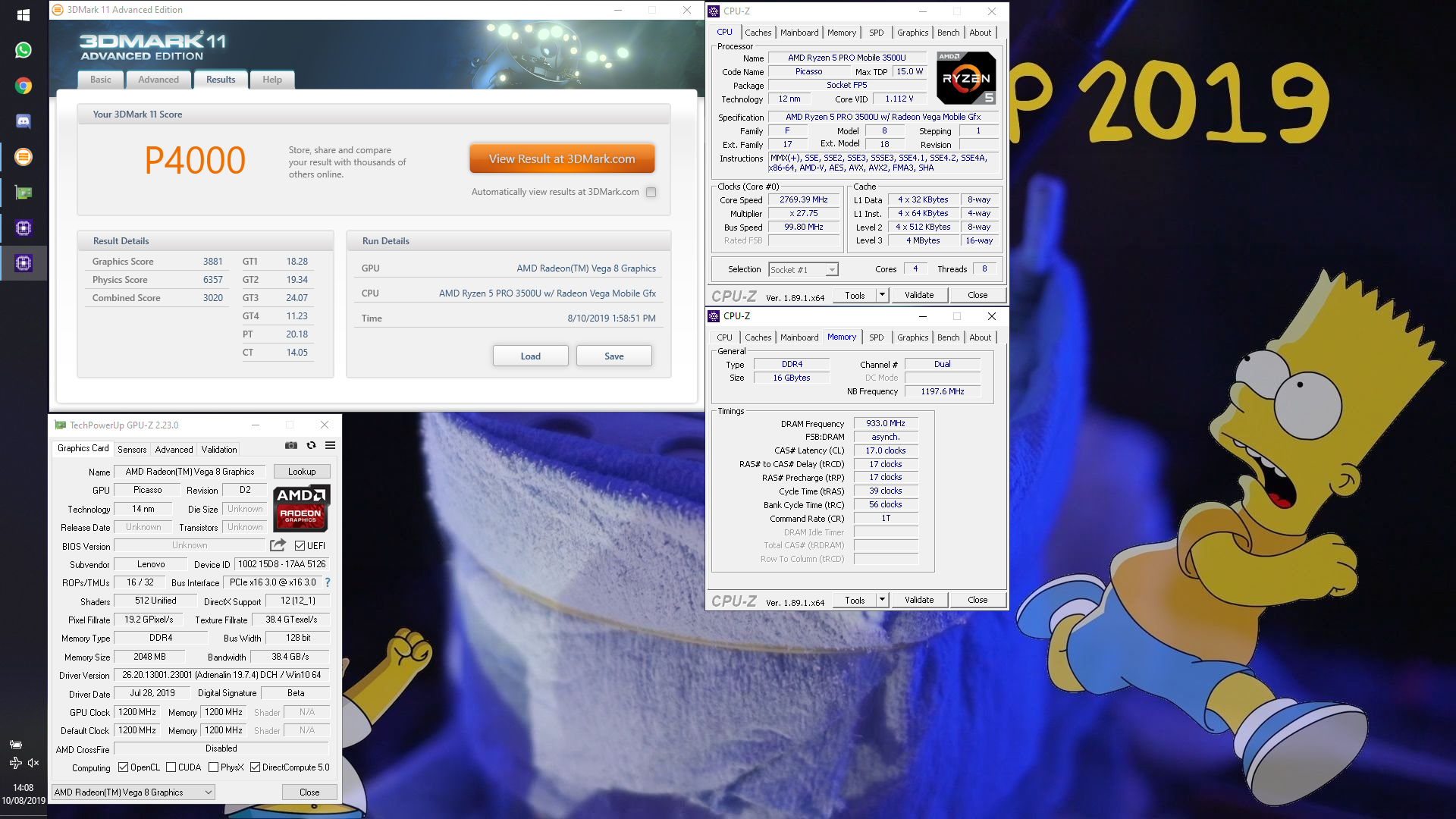Click the BIOS export share icon in GPU-Z

point(278,545)
